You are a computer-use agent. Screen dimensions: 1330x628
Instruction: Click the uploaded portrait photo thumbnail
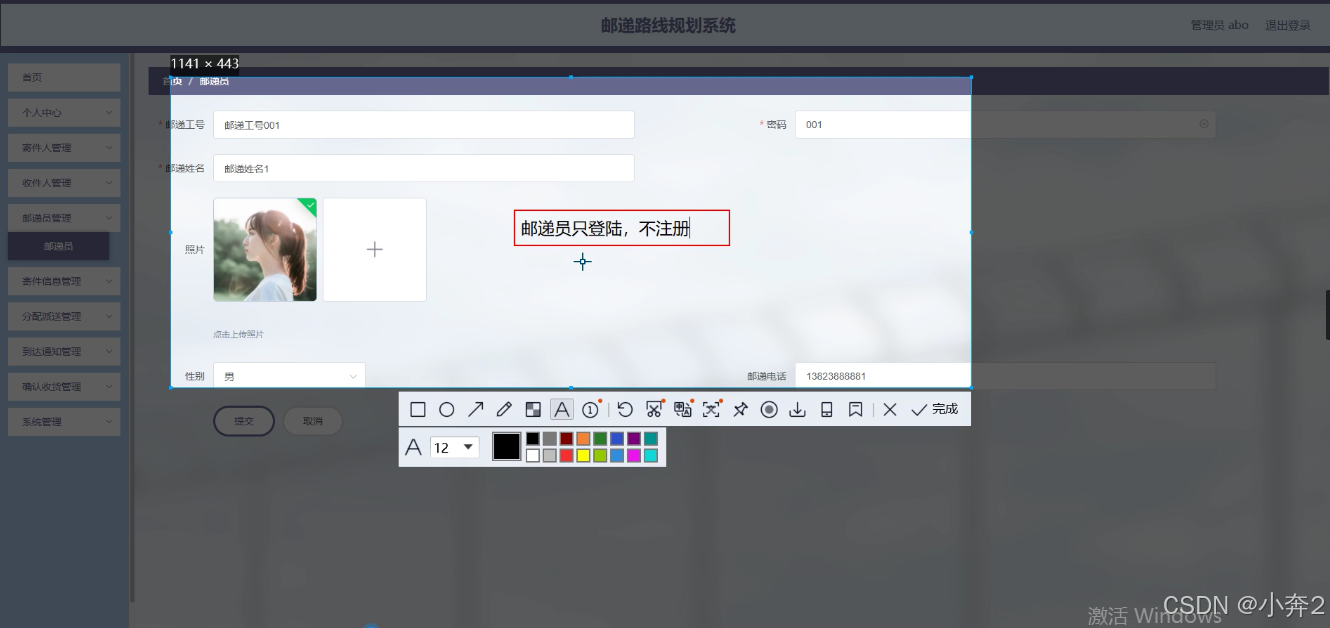pyautogui.click(x=264, y=249)
